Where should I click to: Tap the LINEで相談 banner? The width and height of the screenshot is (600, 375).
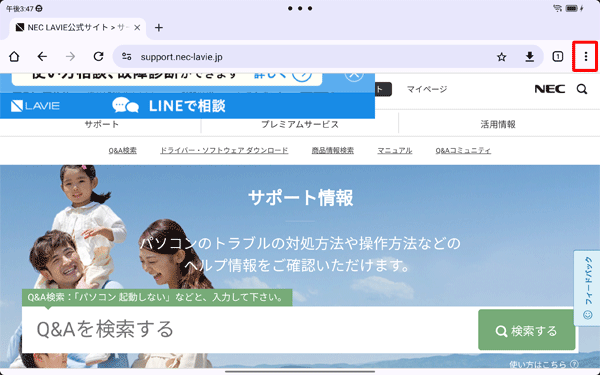[x=187, y=106]
